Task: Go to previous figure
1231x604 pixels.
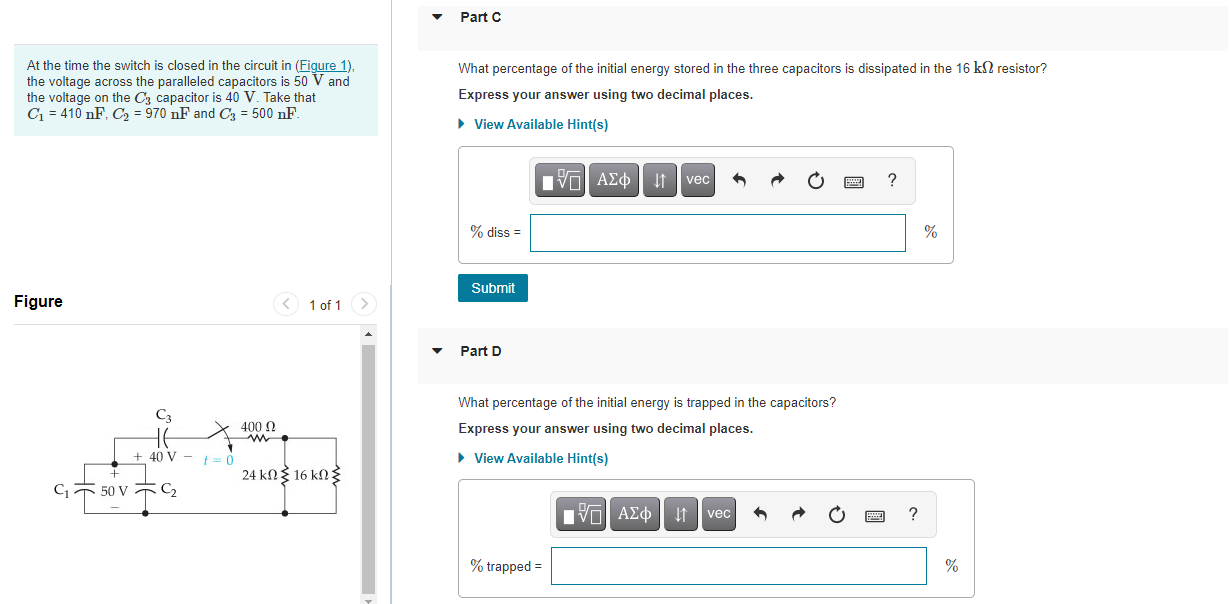Action: tap(287, 303)
